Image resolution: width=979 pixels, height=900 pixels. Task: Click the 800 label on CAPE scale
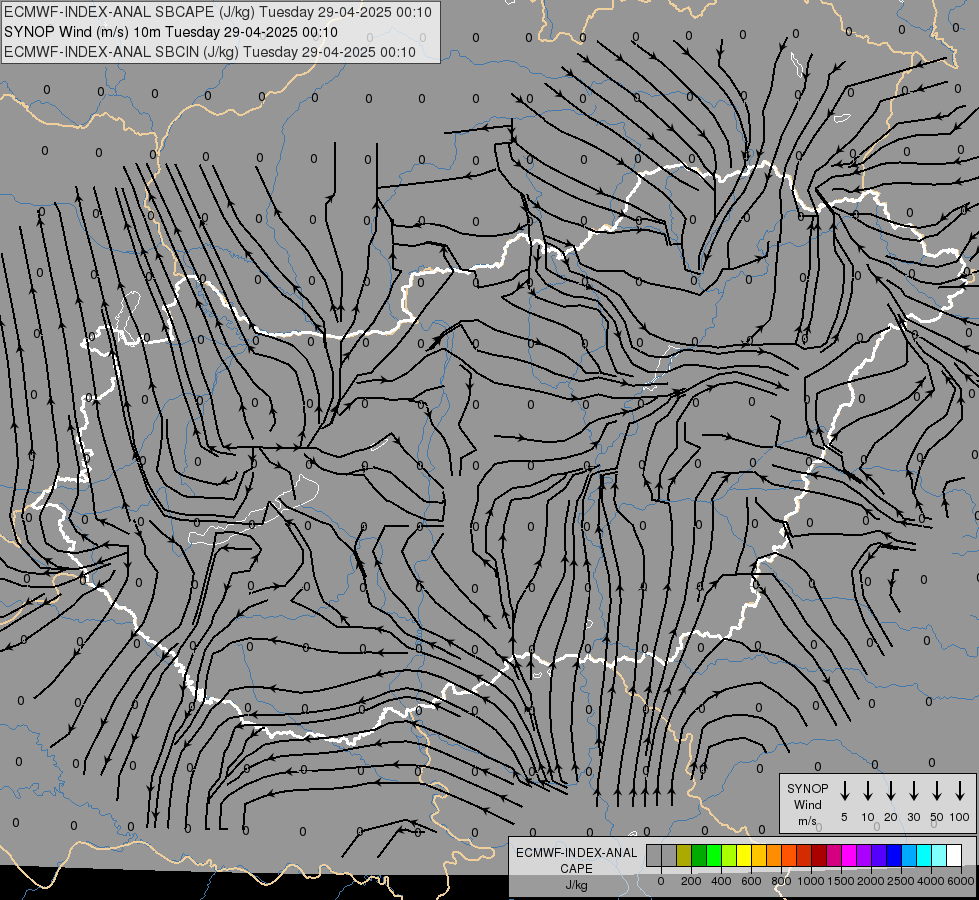(781, 881)
